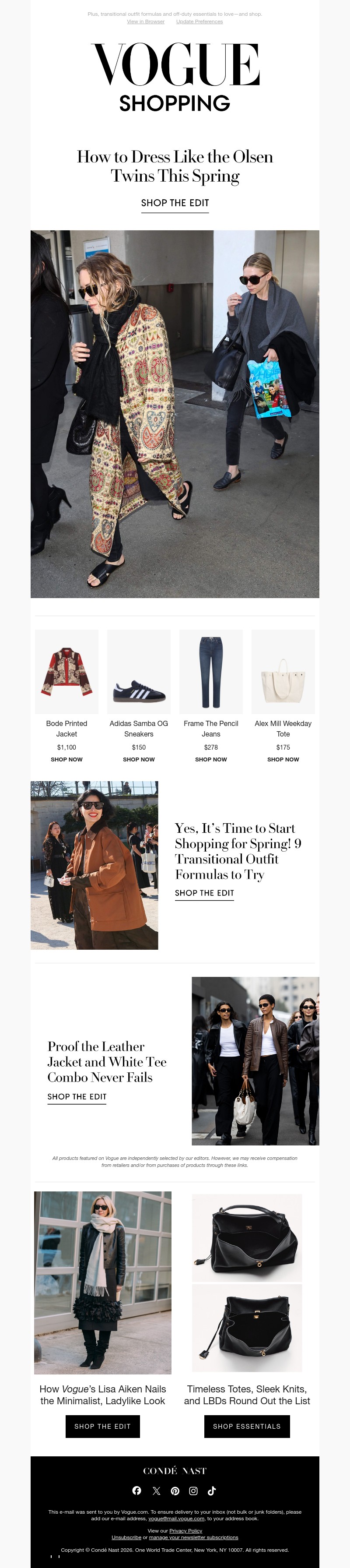This screenshot has height=1568, width=350.
Task: Open the Instagram icon in footer
Action: point(193,1490)
